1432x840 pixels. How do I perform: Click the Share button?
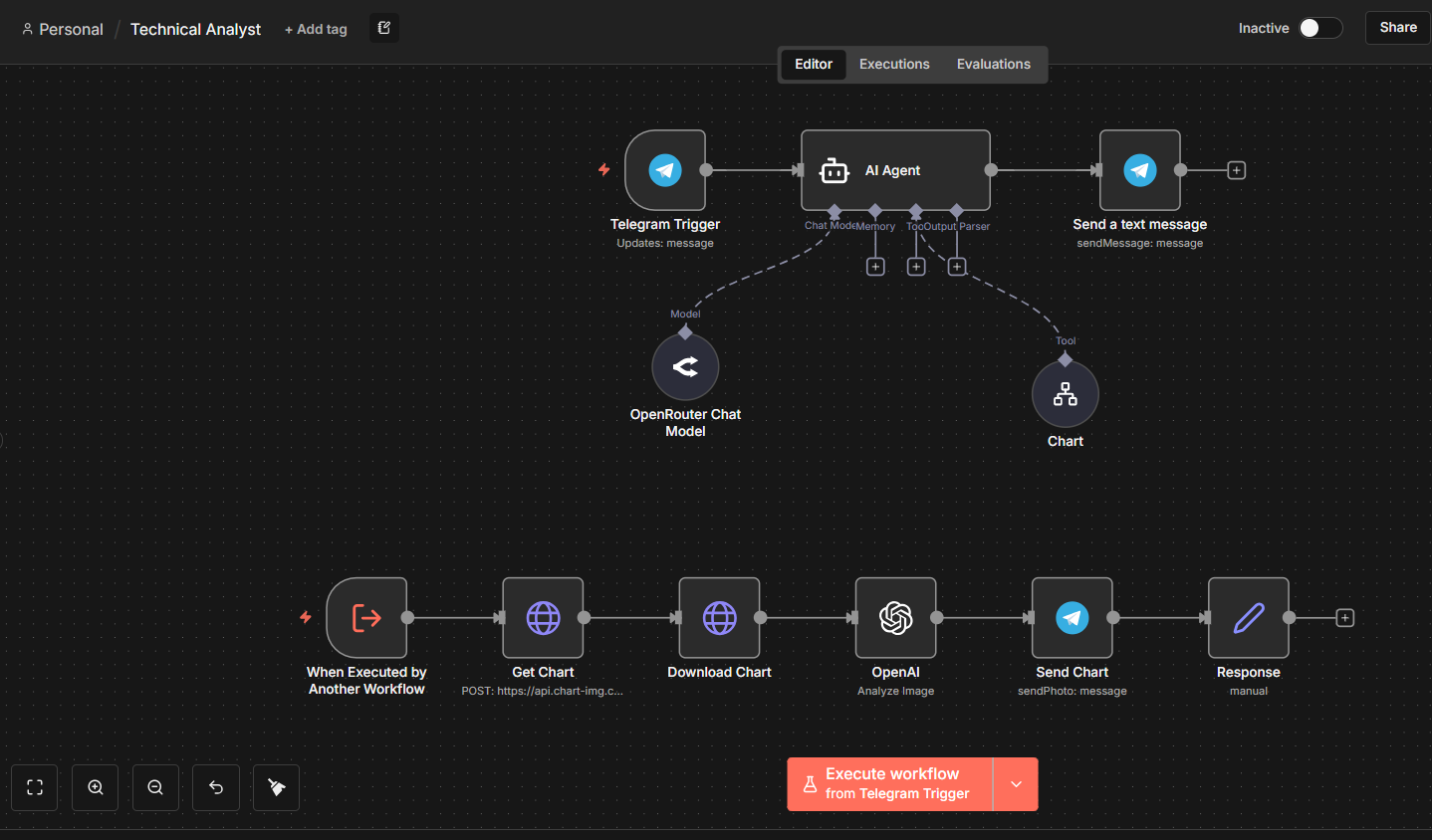[1397, 28]
